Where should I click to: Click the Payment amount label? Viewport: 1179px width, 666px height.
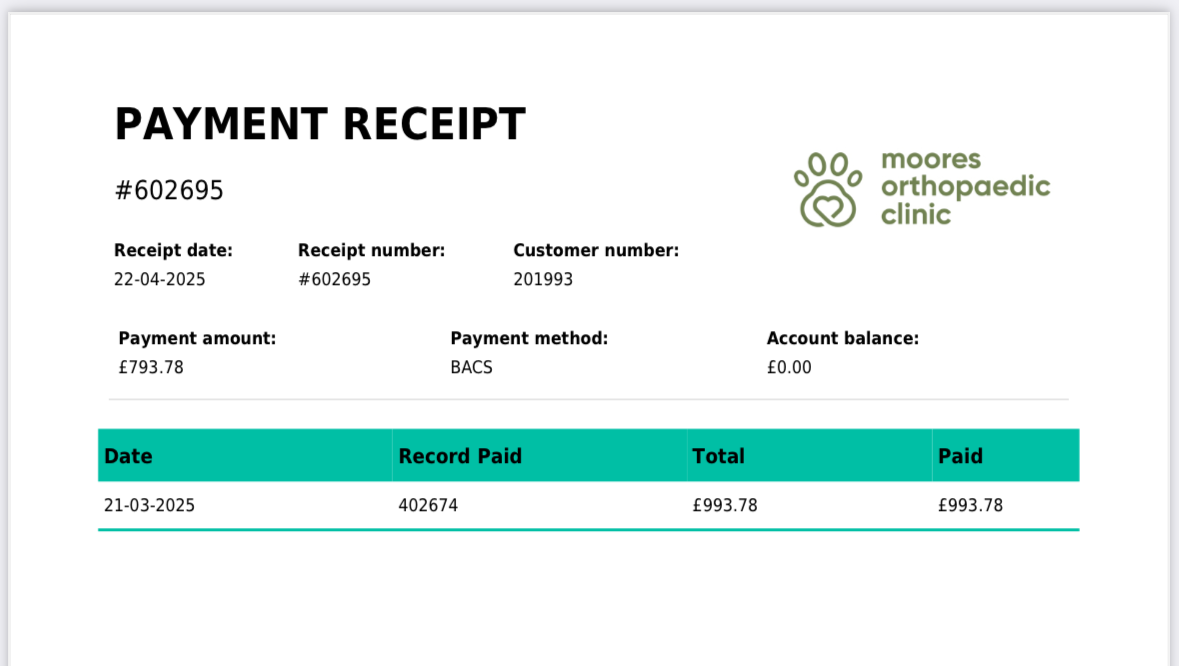click(197, 338)
